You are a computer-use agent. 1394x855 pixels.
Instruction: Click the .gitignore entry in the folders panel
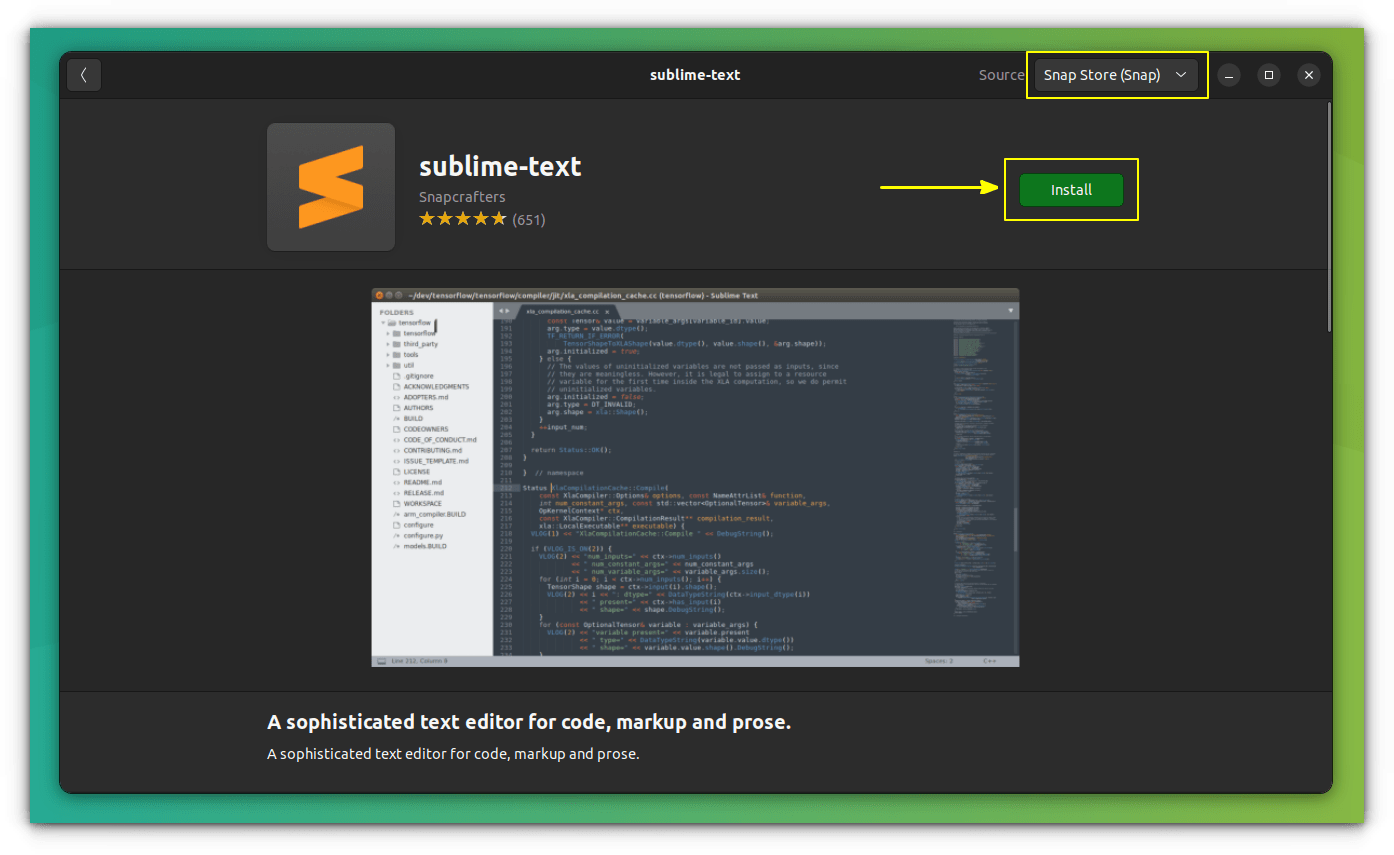[417, 376]
